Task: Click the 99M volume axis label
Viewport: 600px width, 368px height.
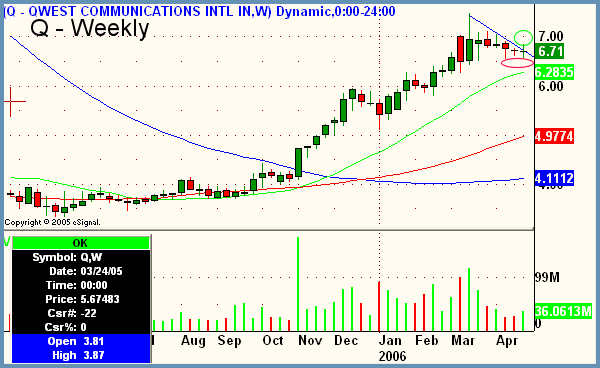Action: 547,277
